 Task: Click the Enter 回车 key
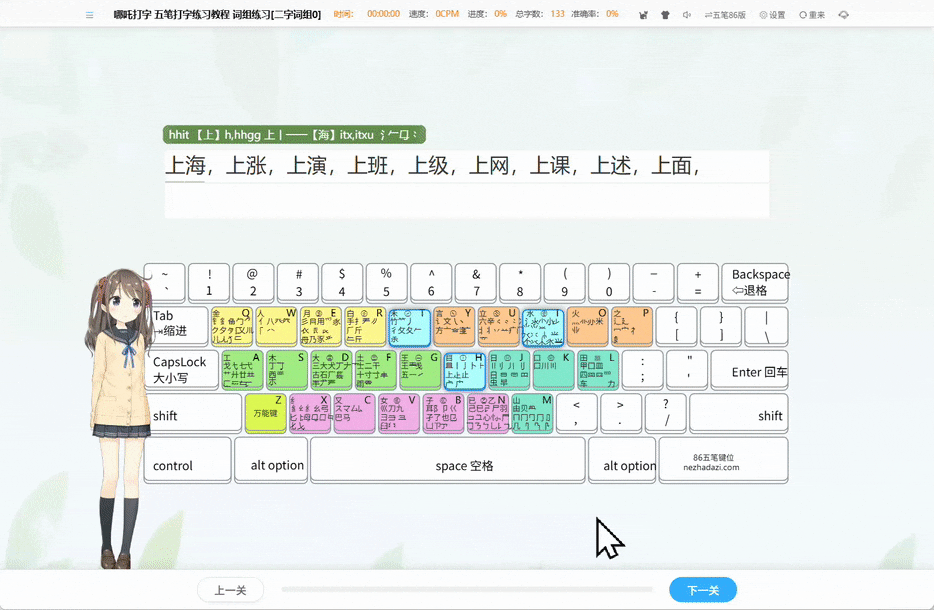750,370
